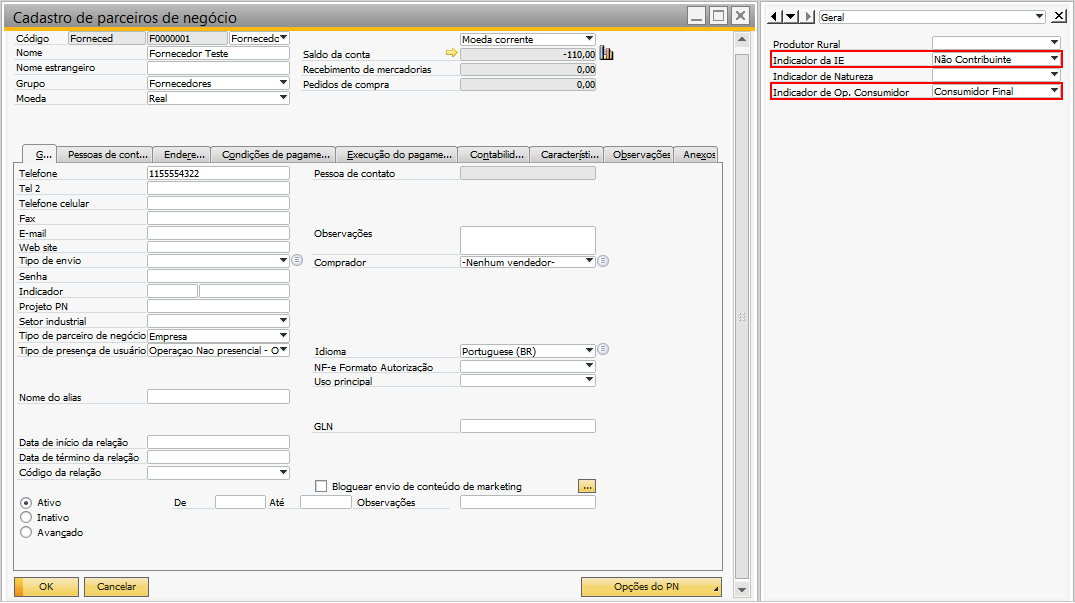Click the ellipsis button beside marketing content block
Screen dimensions: 1075x603
pyautogui.click(x=587, y=486)
